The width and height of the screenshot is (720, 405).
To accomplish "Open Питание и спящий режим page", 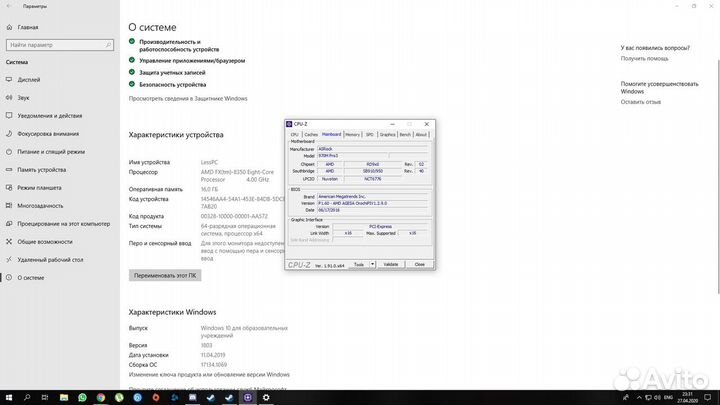I will 51,152.
